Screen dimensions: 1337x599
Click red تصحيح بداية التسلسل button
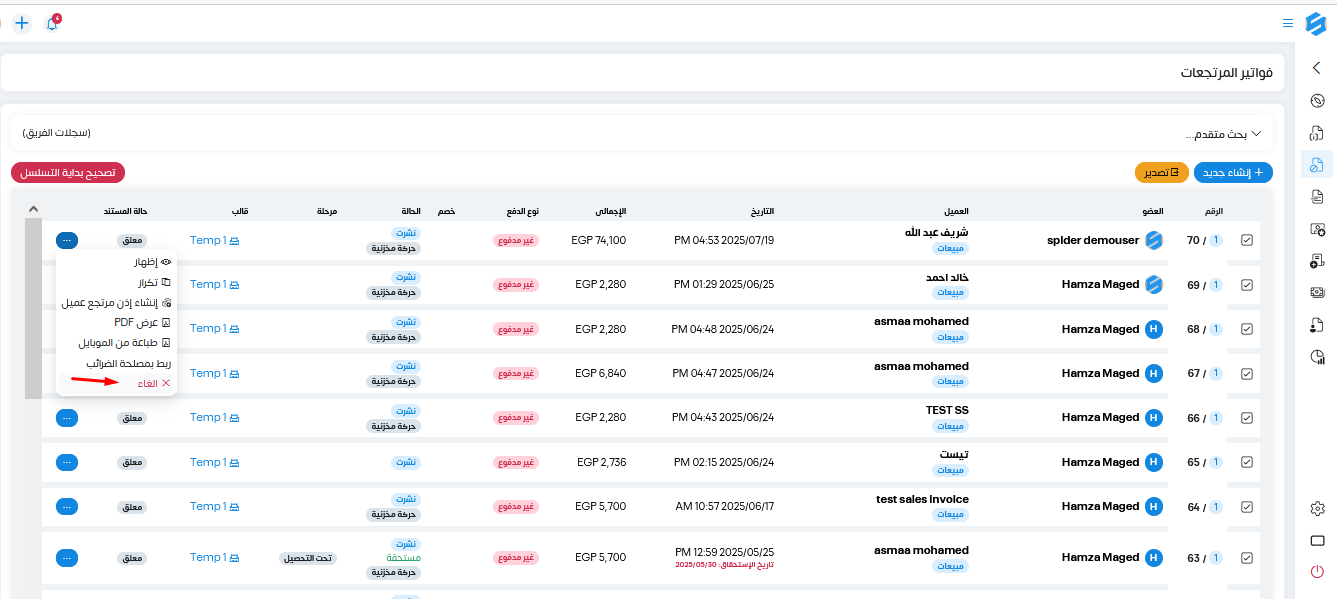coord(68,172)
